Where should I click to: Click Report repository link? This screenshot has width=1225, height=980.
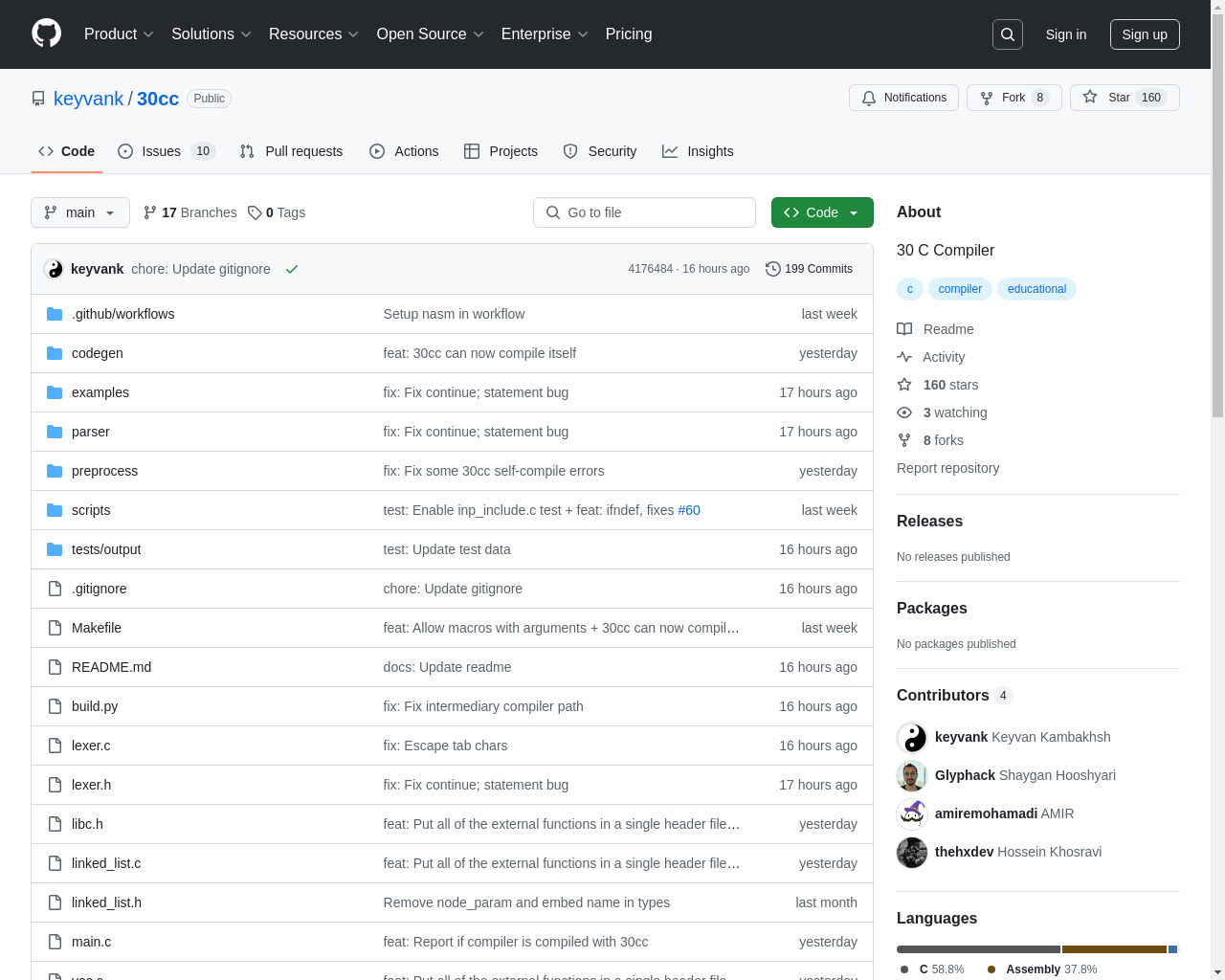click(x=947, y=468)
